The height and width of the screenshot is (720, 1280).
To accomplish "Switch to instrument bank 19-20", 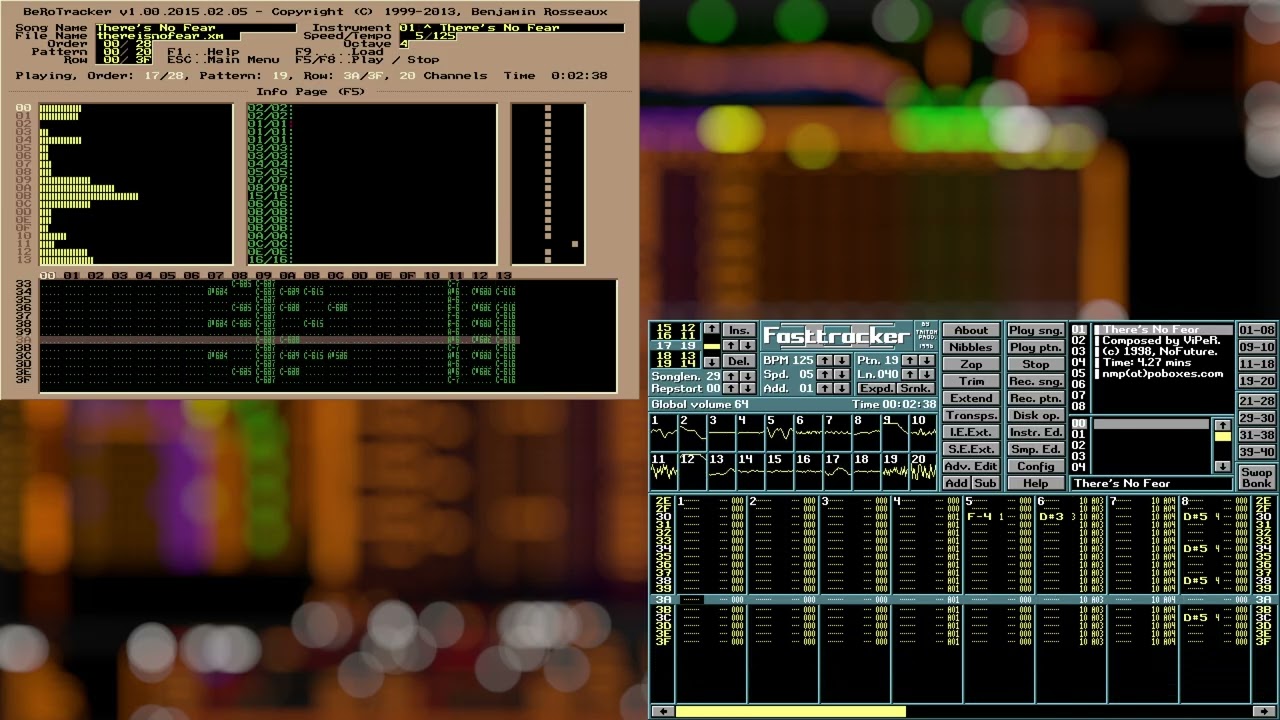I will point(1257,381).
